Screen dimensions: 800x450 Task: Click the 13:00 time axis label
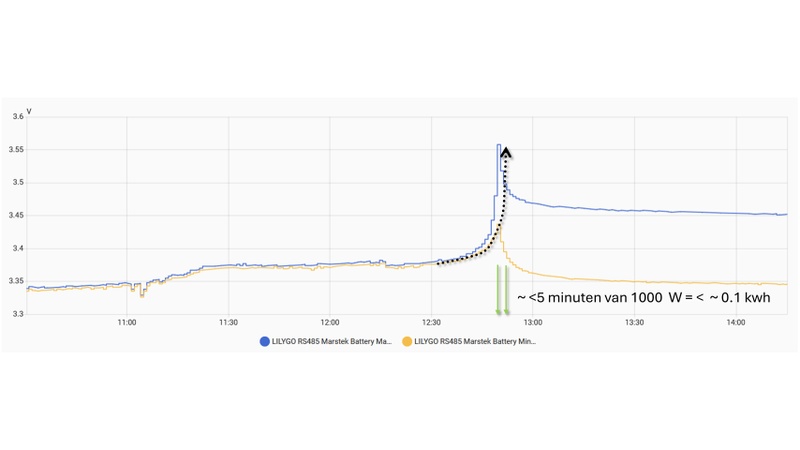533,322
